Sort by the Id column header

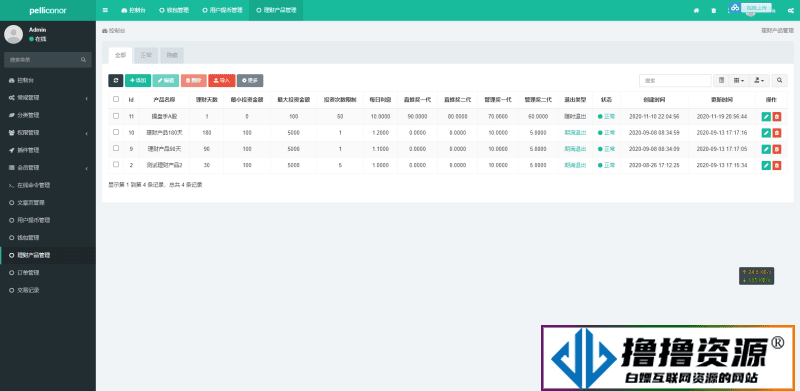[x=131, y=100]
